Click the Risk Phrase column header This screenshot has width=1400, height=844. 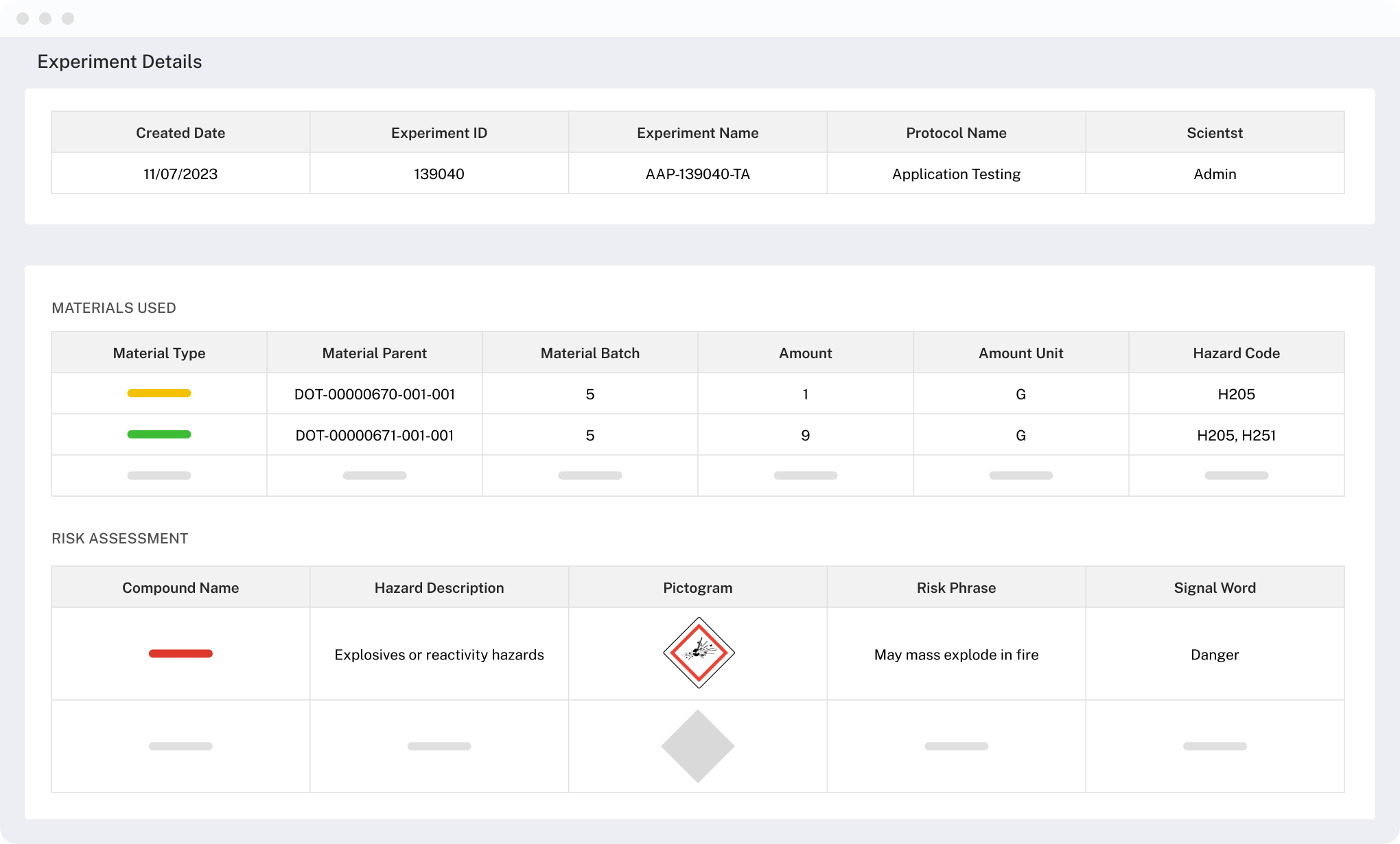click(x=957, y=587)
